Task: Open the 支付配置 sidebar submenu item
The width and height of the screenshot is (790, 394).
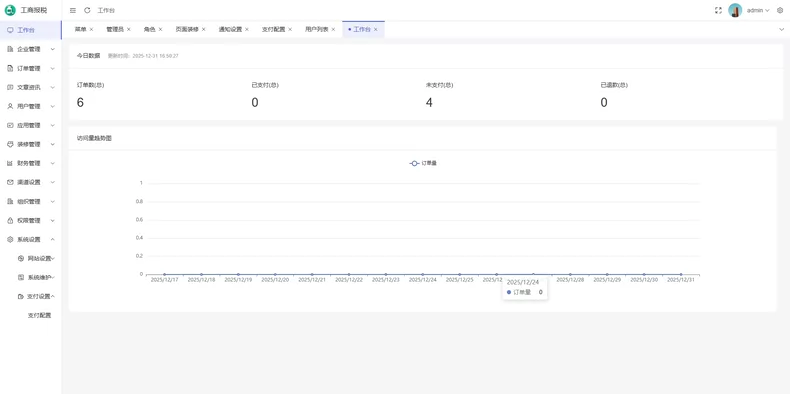Action: (39, 316)
